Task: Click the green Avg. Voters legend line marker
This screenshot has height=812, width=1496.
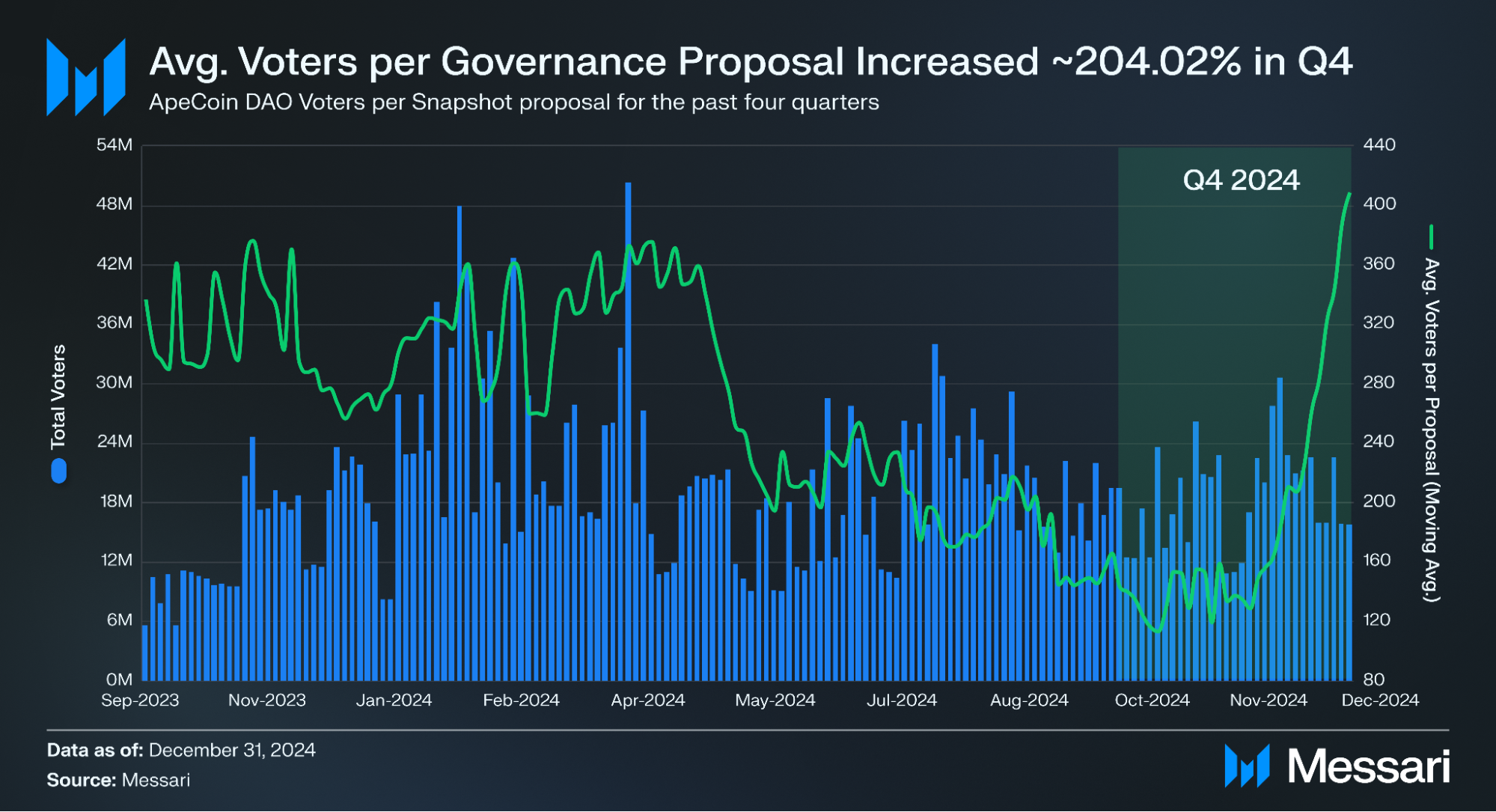Action: pyautogui.click(x=1430, y=237)
